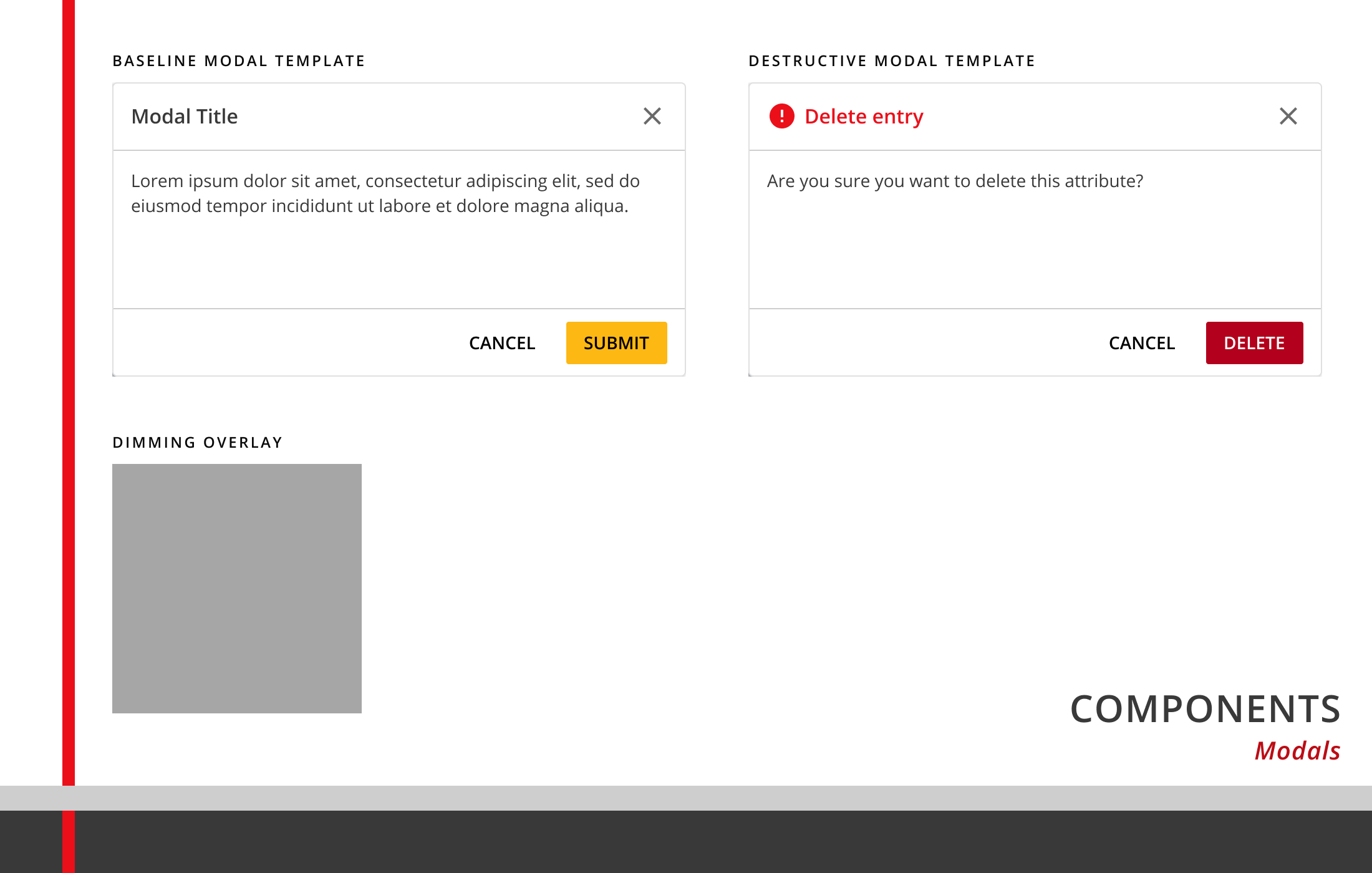Close the Delete entry modal with the X
Viewport: 1372px width, 873px height.
point(1288,116)
